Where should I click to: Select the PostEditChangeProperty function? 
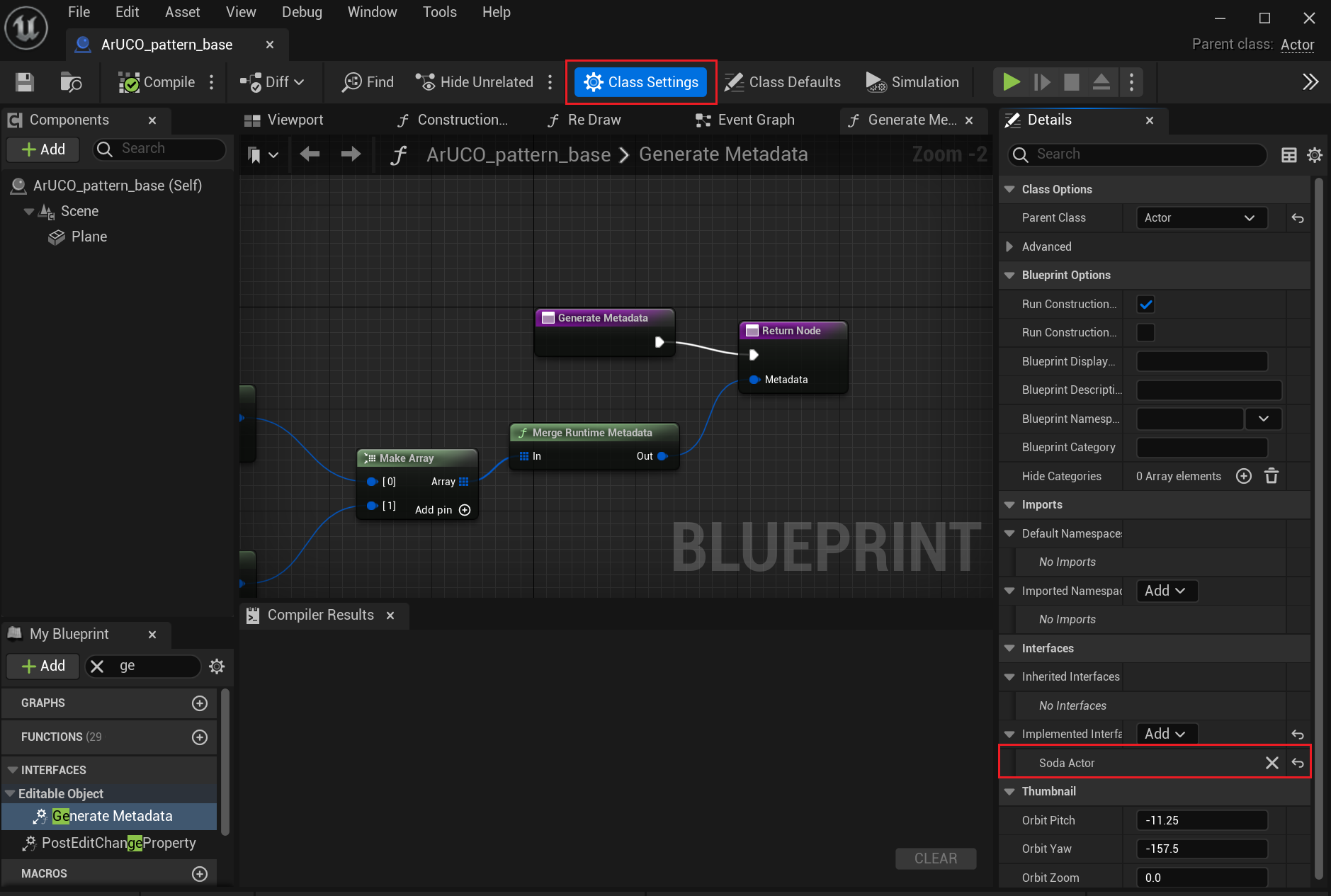pos(108,843)
